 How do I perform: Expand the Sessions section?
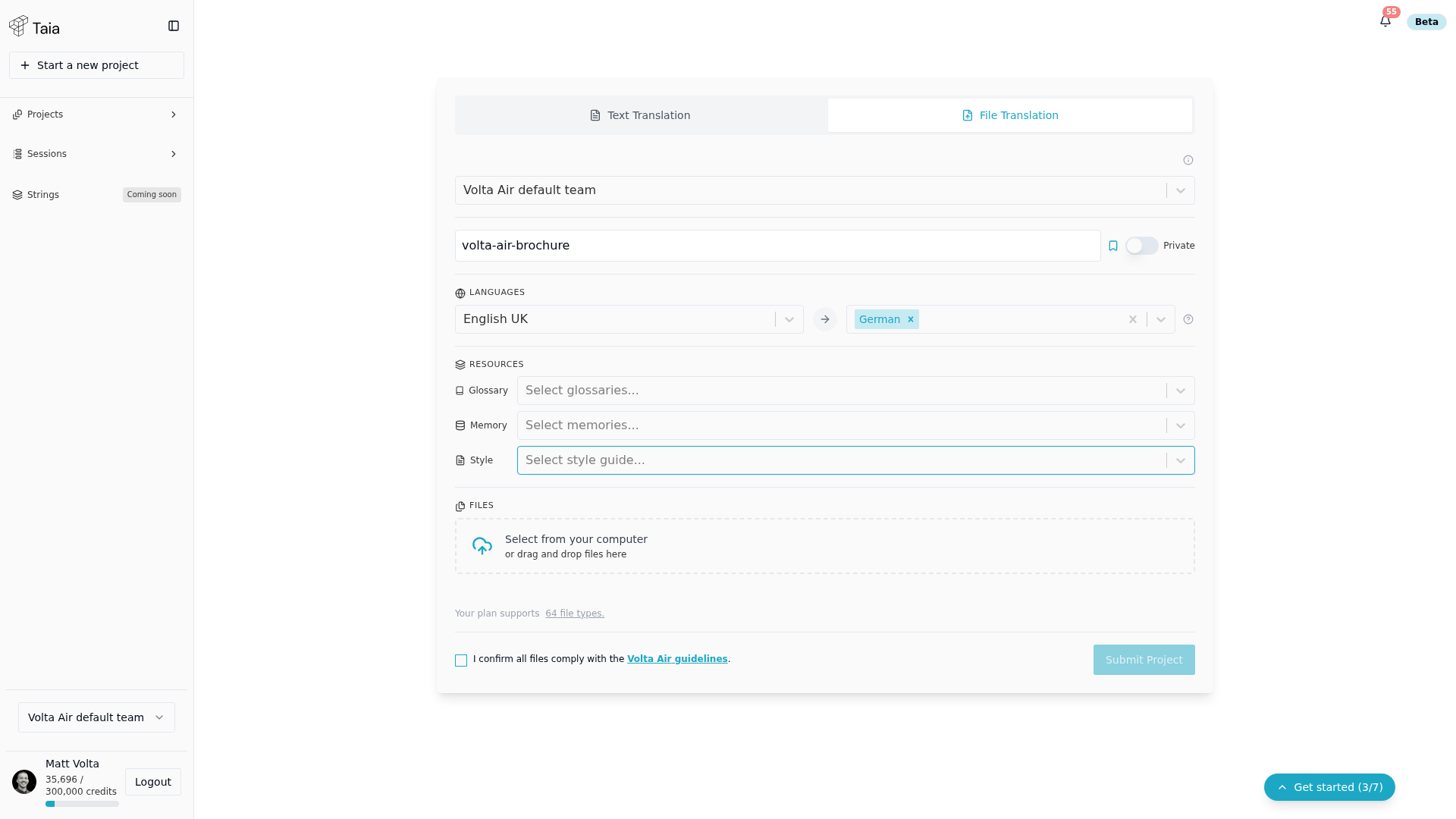pos(174,154)
